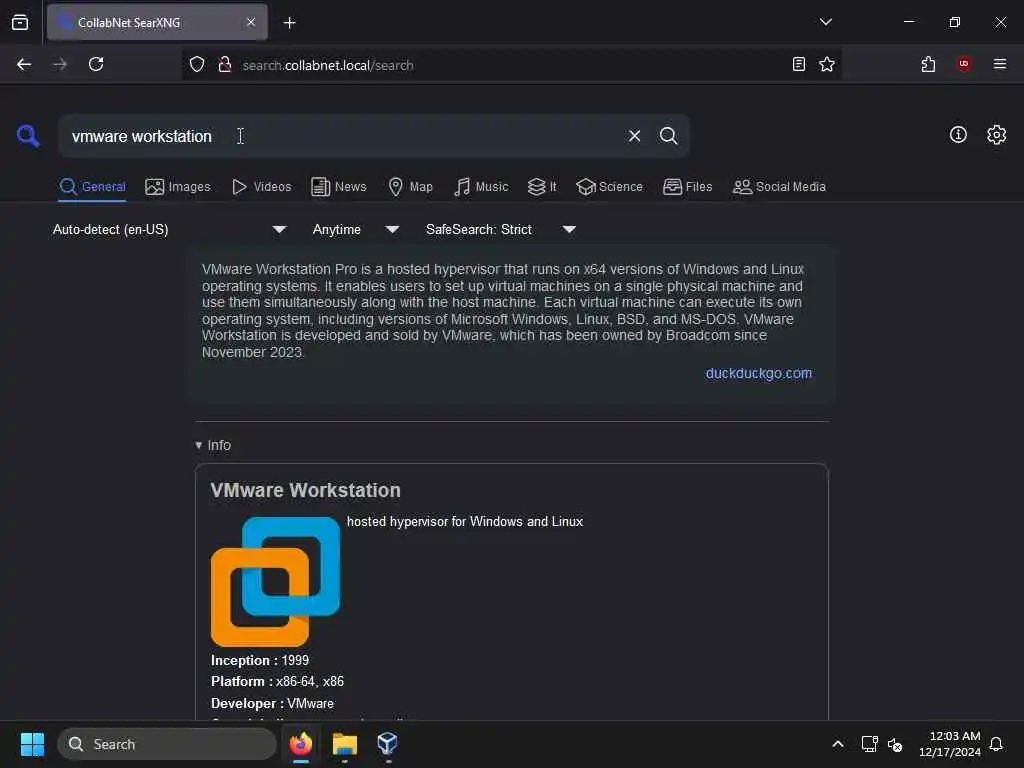Close the CollabNet SearXNG tab
The image size is (1024, 768).
click(x=251, y=22)
